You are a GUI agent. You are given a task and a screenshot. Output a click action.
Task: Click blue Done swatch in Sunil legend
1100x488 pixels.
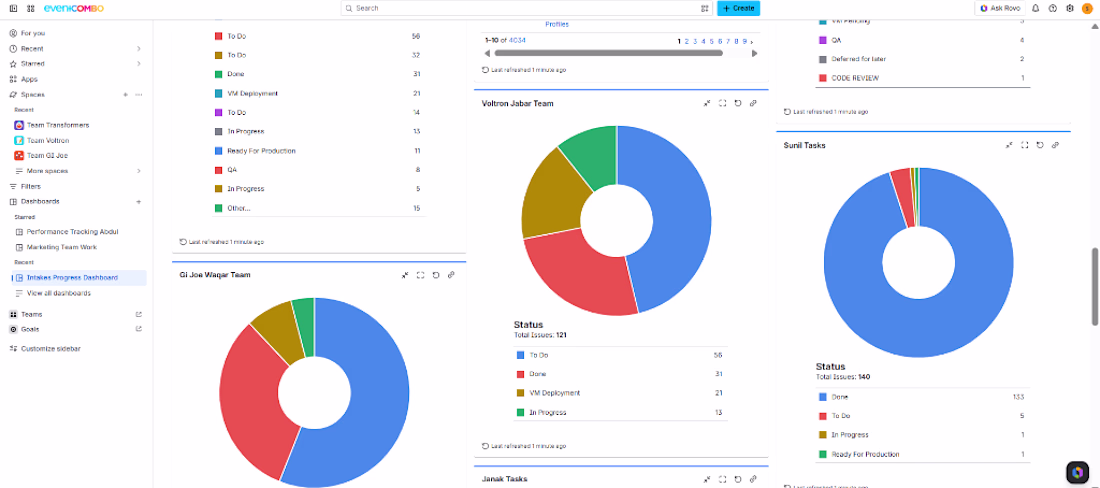coord(822,397)
